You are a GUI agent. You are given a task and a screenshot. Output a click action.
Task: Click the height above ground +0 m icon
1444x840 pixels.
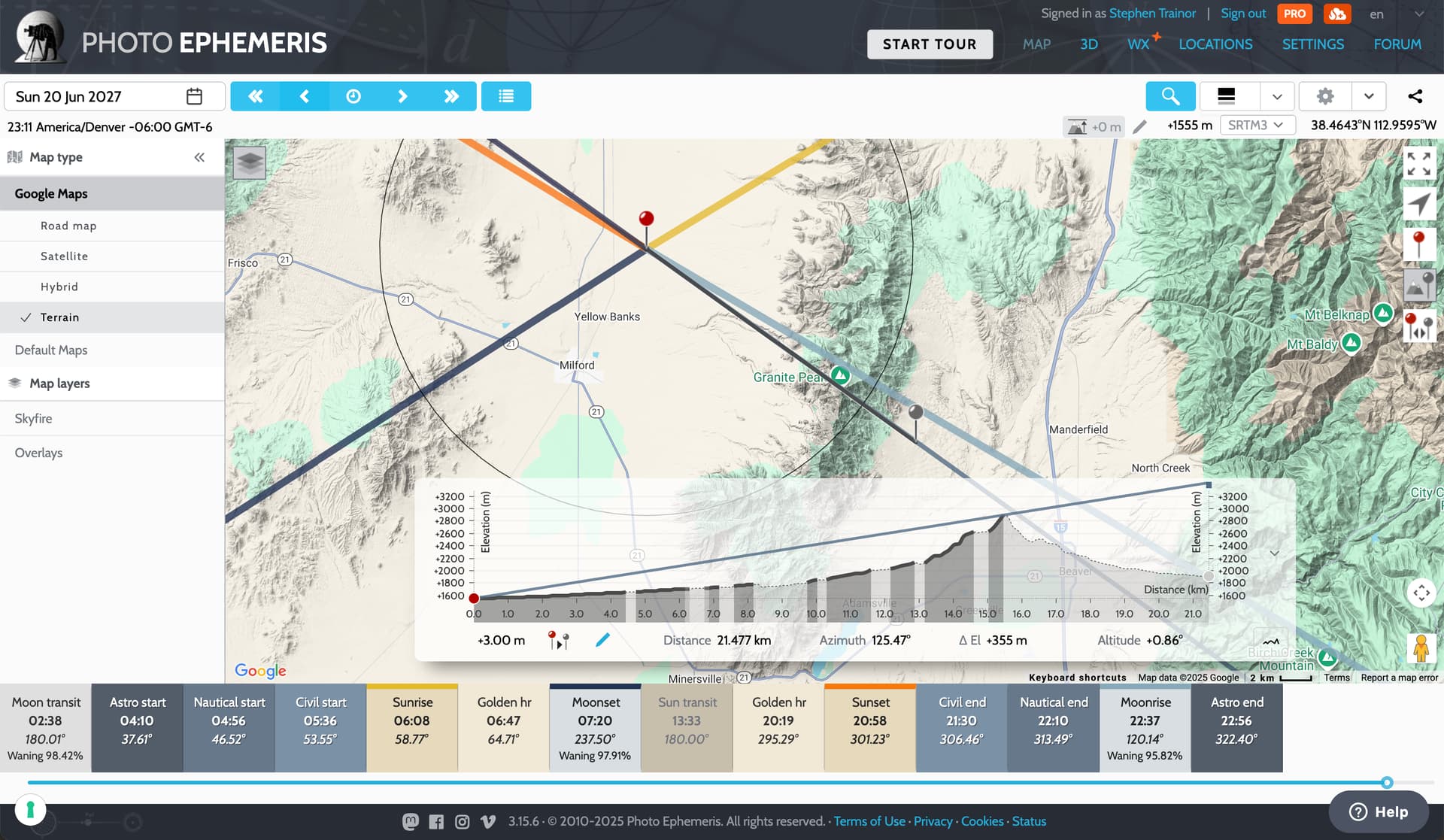(x=1094, y=126)
